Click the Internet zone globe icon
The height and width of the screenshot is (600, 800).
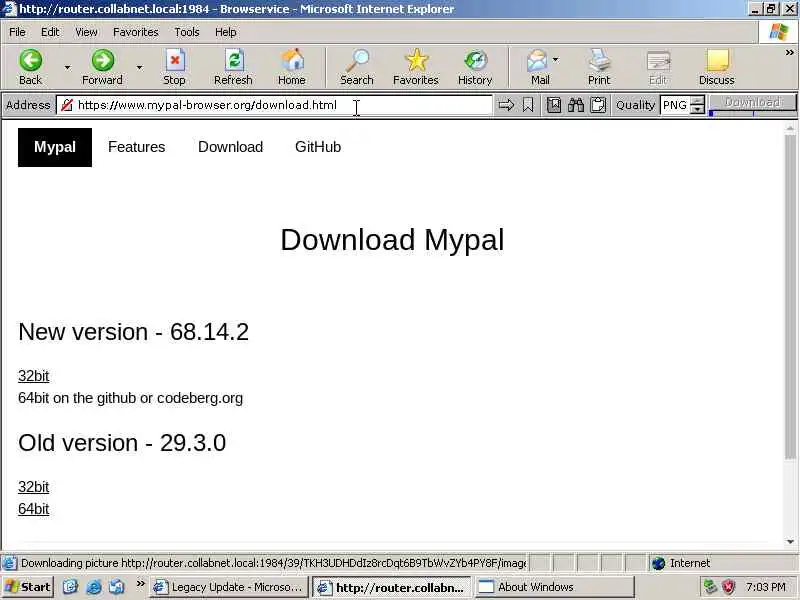point(659,563)
